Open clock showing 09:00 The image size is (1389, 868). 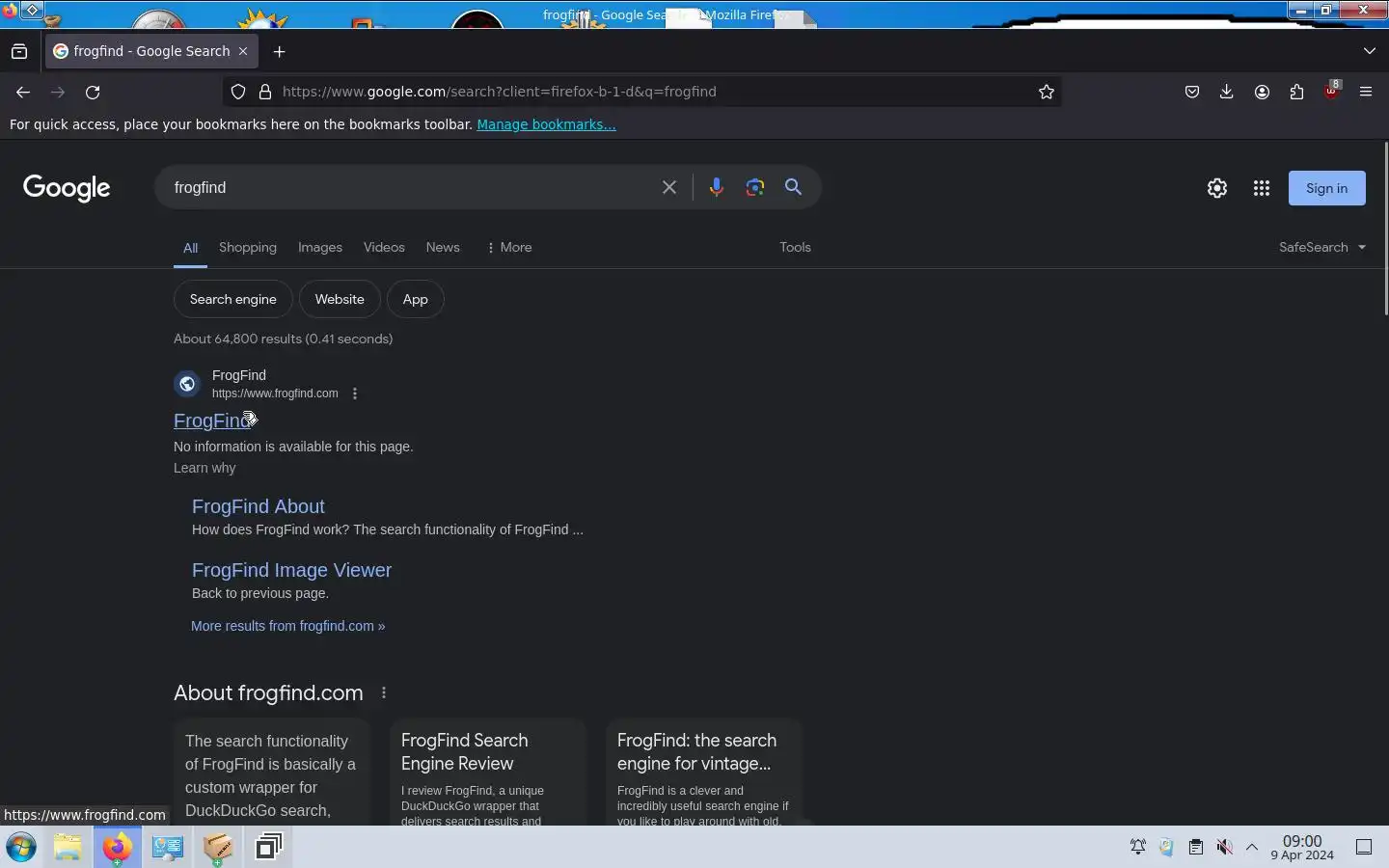click(x=1302, y=848)
